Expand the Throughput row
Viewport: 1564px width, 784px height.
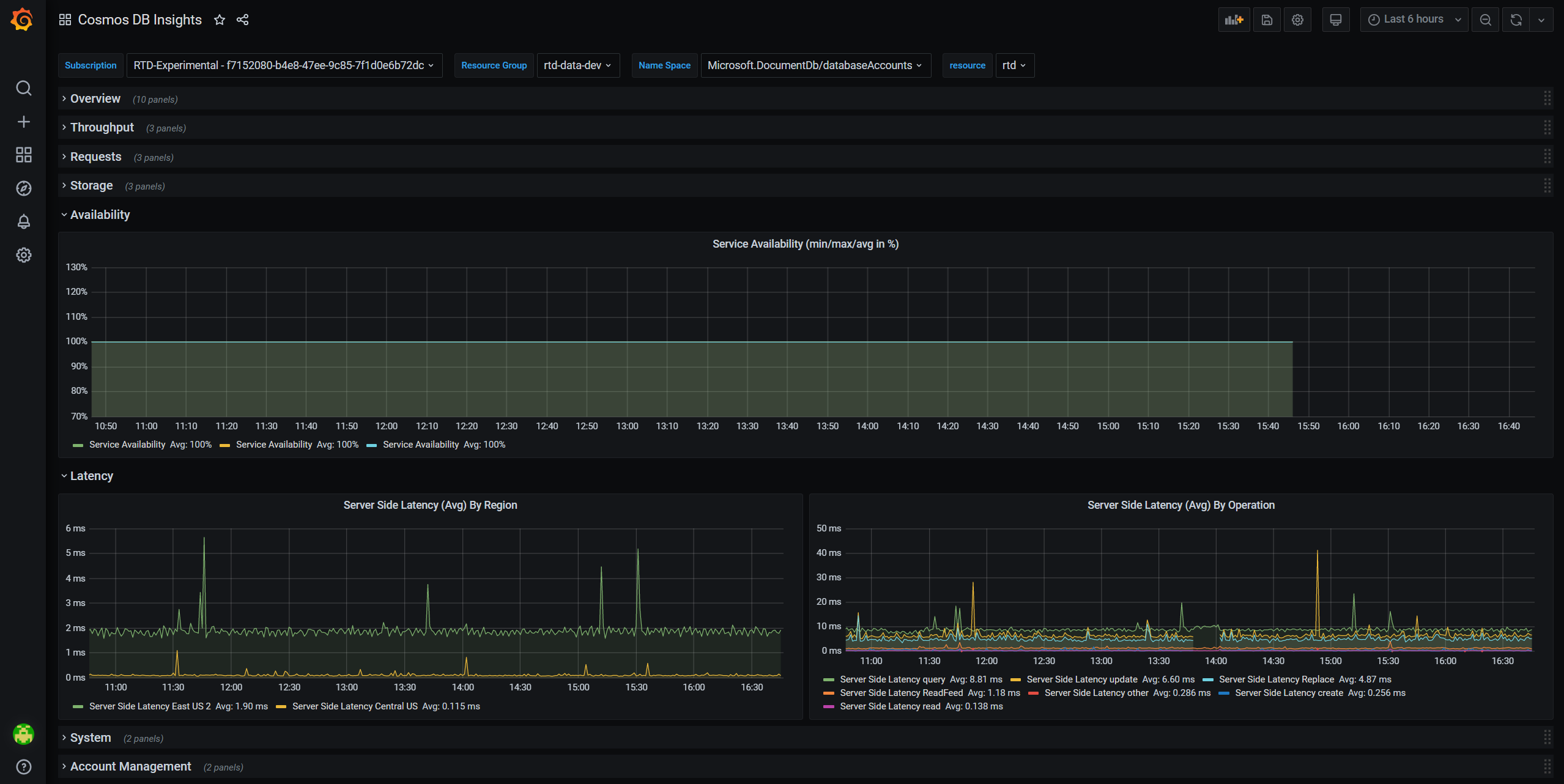point(102,127)
